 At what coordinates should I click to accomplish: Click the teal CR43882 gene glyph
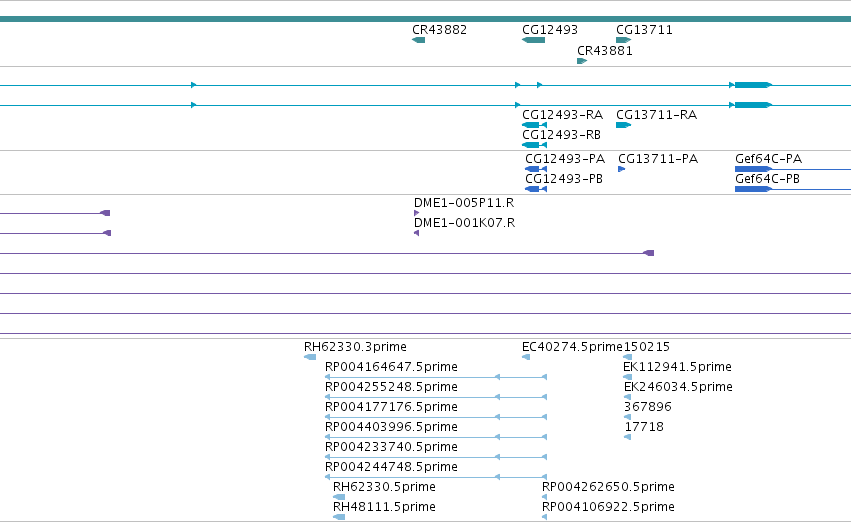tap(418, 40)
